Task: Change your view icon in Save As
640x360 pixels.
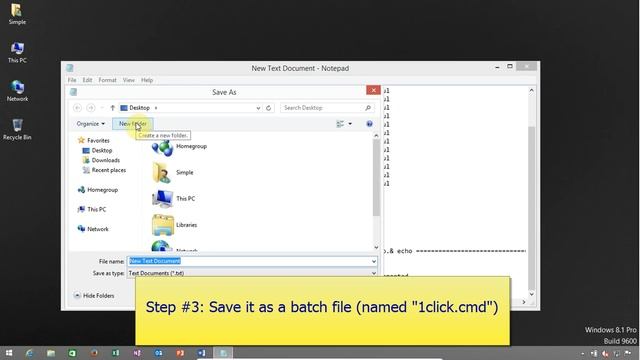Action: tap(340, 124)
